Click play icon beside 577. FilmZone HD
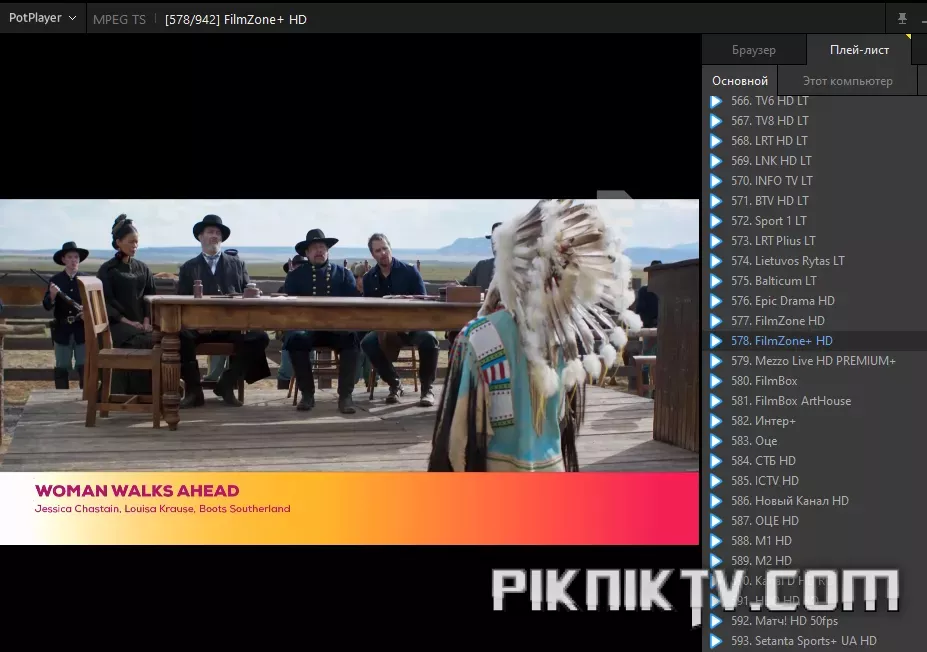This screenshot has height=652, width=927. (x=716, y=321)
